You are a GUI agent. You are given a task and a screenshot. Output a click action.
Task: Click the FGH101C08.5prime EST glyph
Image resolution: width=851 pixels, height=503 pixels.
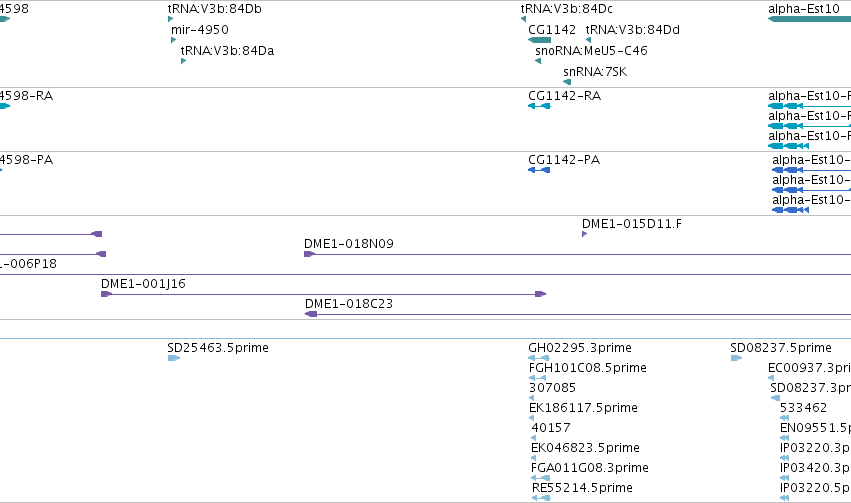pos(537,378)
